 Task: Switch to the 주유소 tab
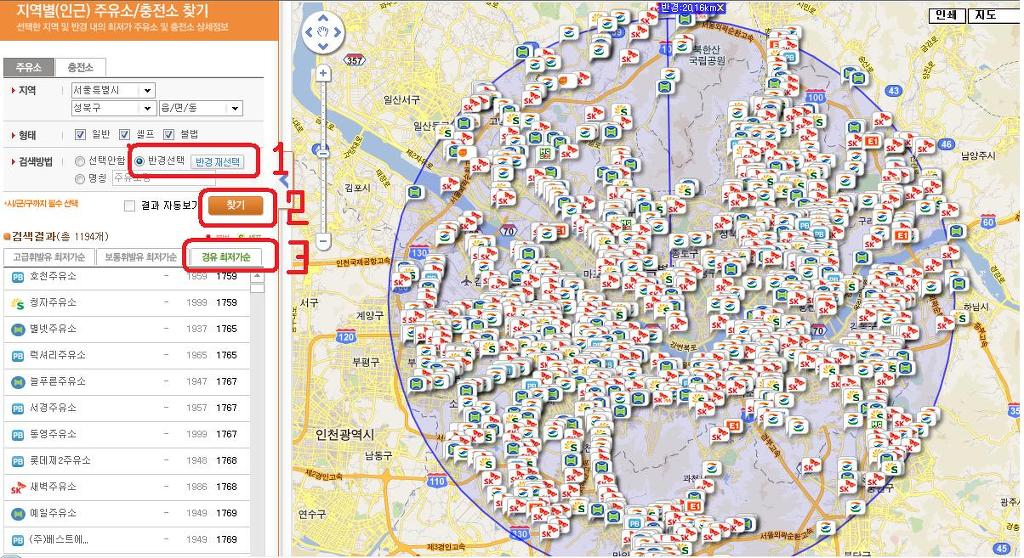pyautogui.click(x=29, y=67)
